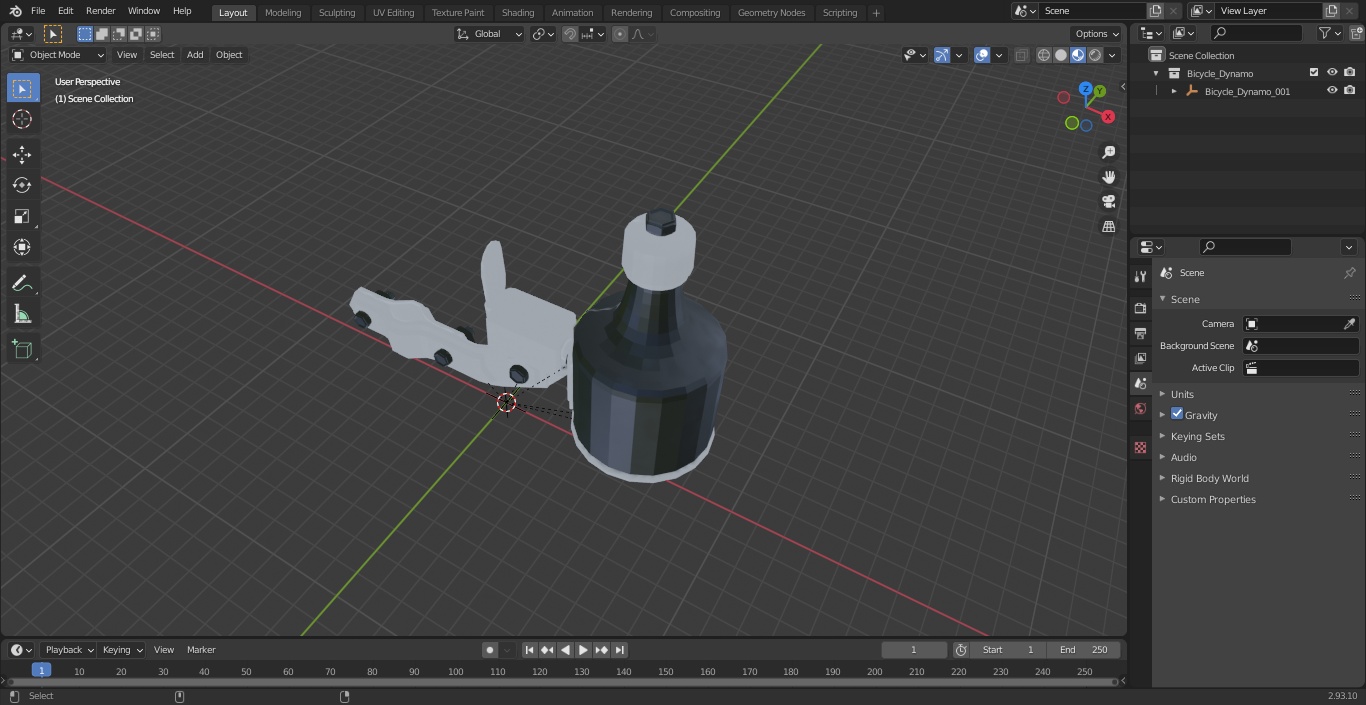Open Render properties tab icon
Image resolution: width=1366 pixels, height=705 pixels.
(x=1140, y=308)
